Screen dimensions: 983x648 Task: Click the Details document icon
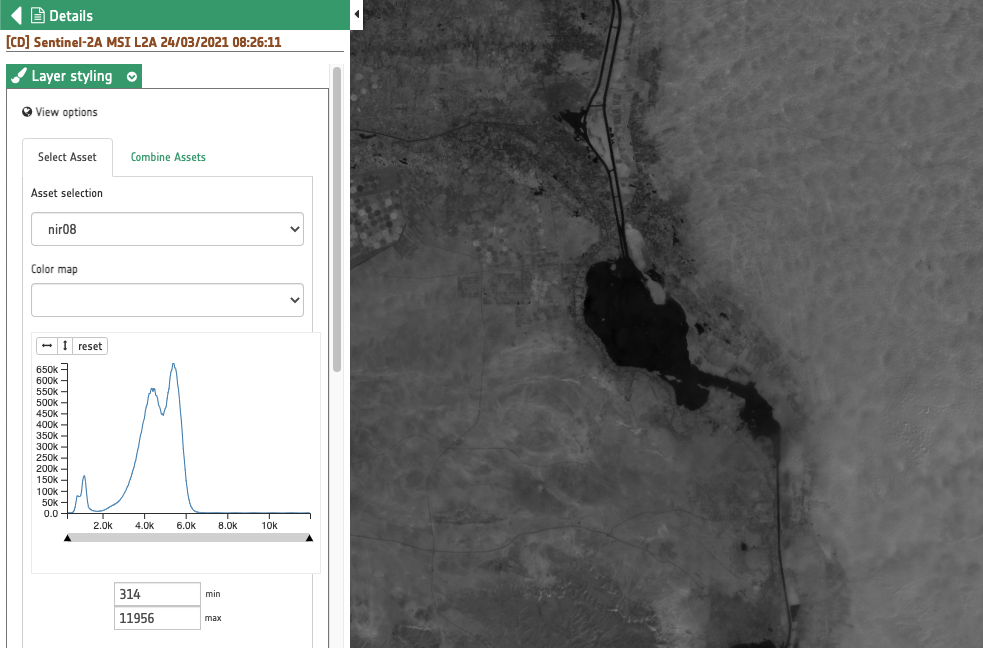[x=38, y=15]
